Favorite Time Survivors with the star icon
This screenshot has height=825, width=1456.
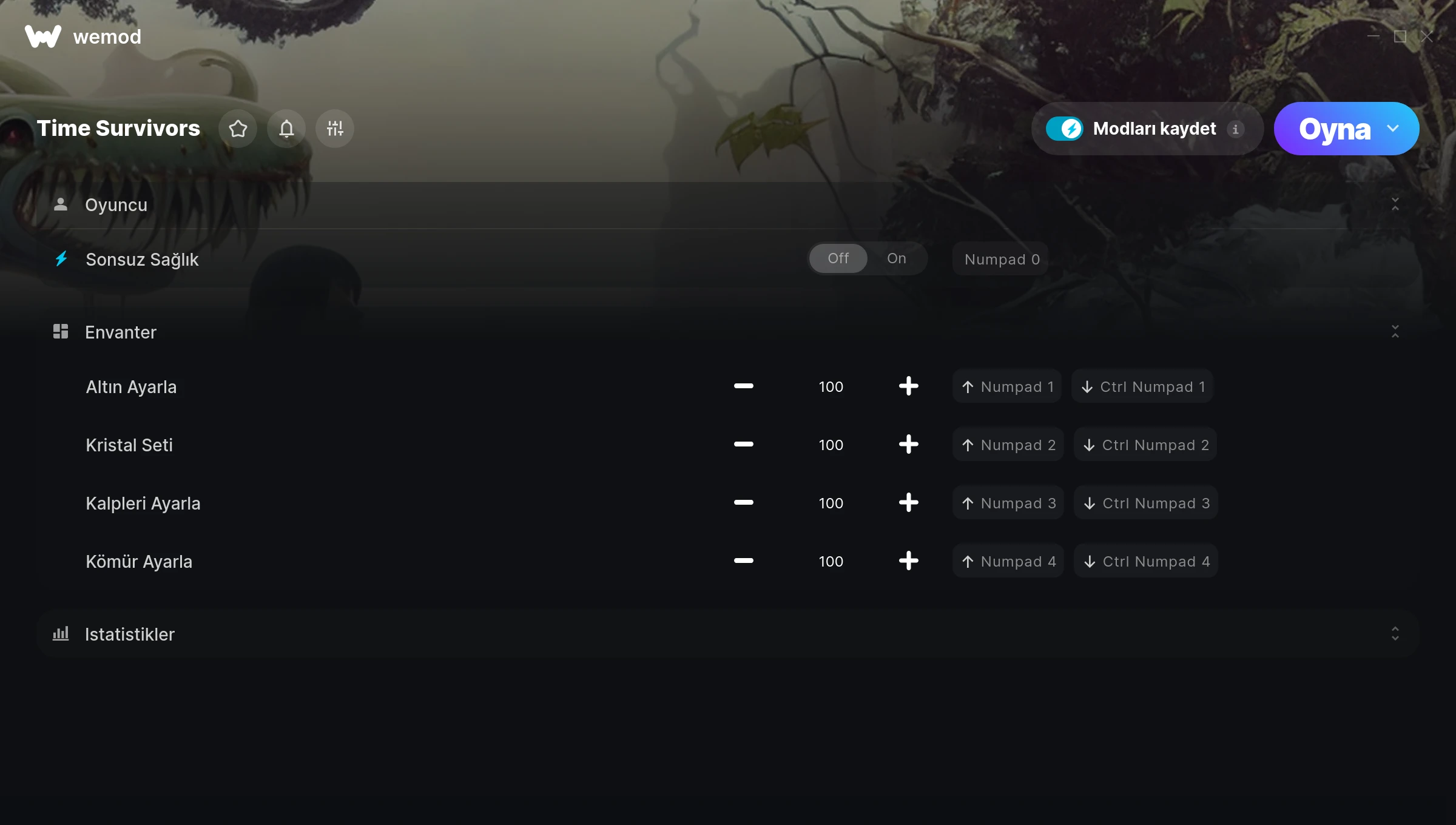click(x=238, y=129)
